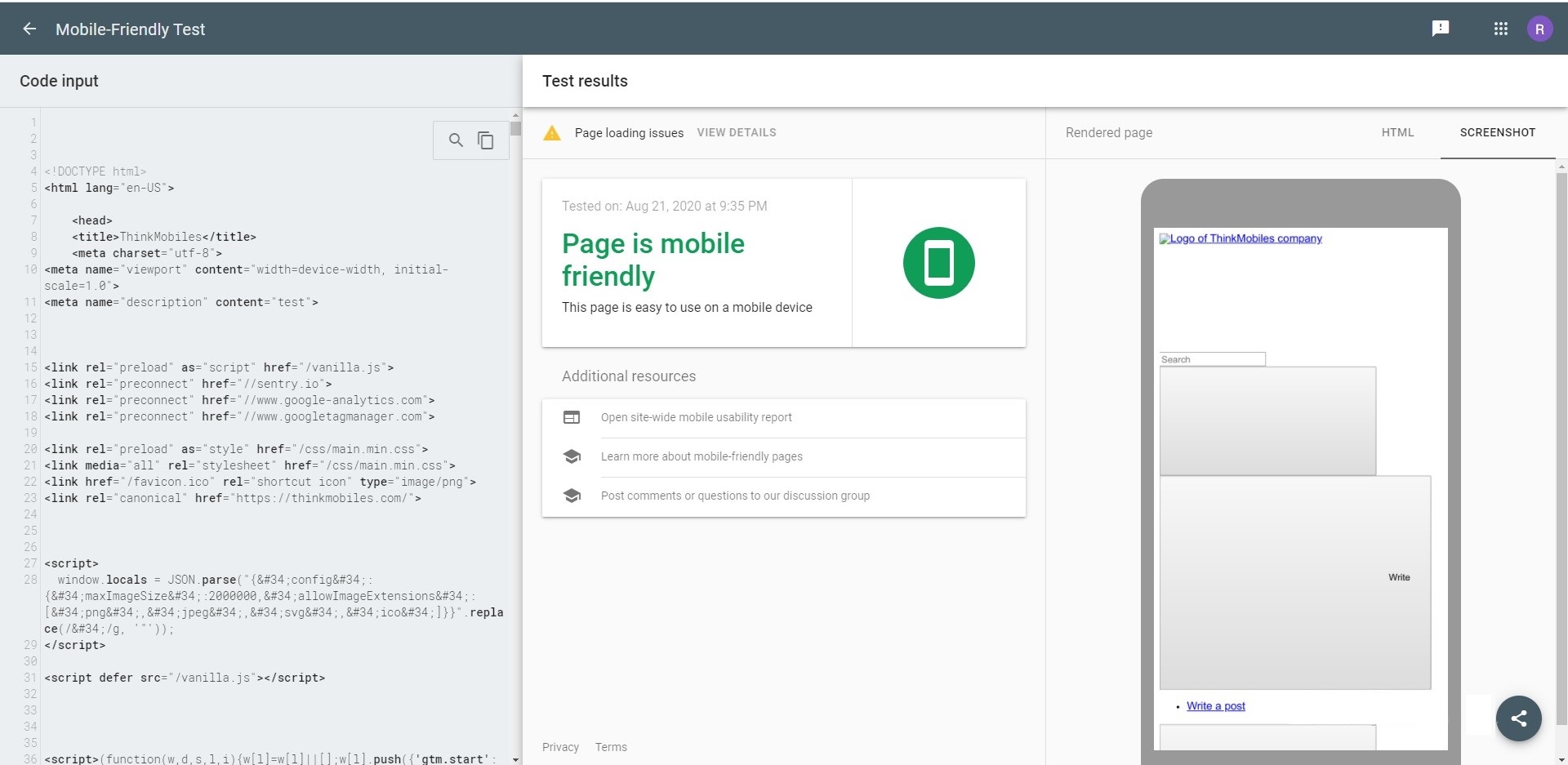Viewport: 1568px width, 765px height.
Task: Click graduation cap beside Post comments
Action: coord(572,496)
